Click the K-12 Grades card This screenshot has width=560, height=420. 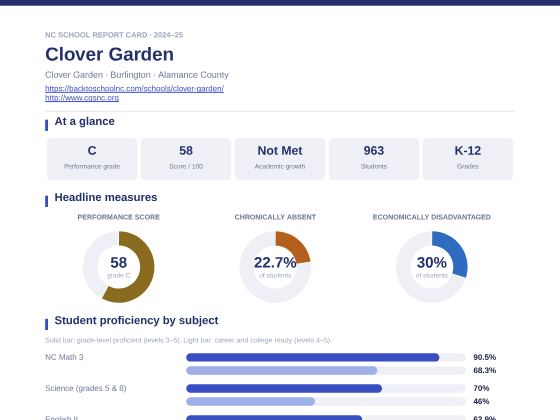tap(468, 159)
